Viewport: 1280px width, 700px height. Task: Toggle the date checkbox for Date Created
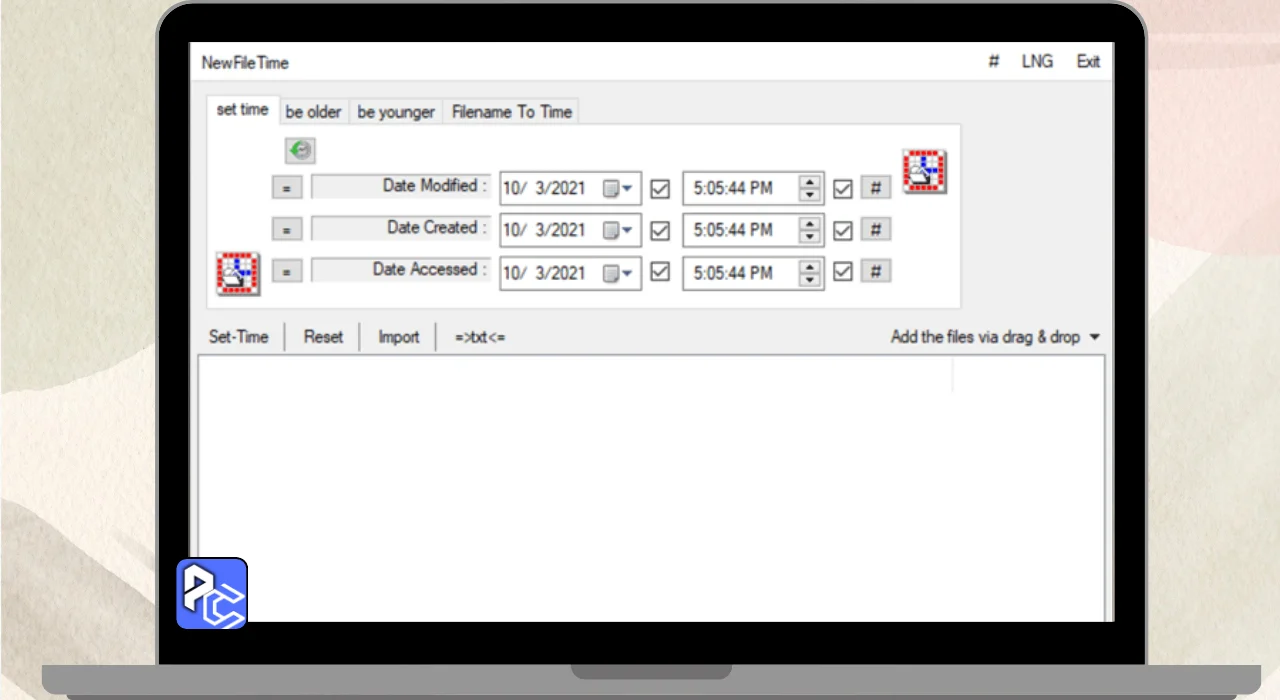(660, 230)
